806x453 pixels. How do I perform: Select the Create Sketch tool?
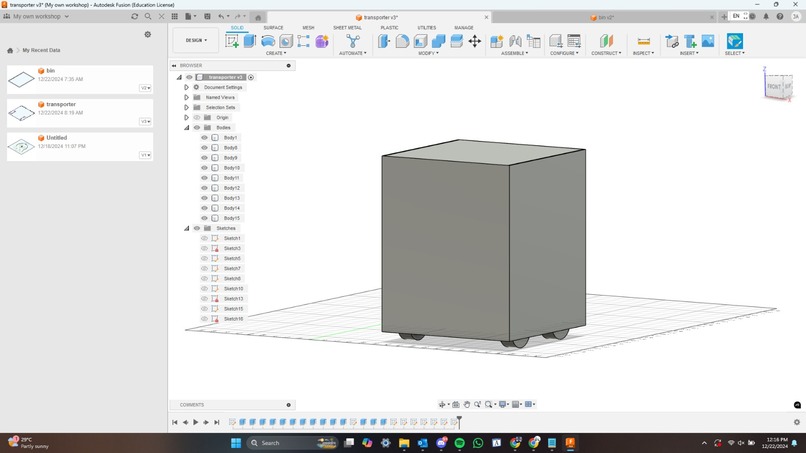click(x=232, y=41)
